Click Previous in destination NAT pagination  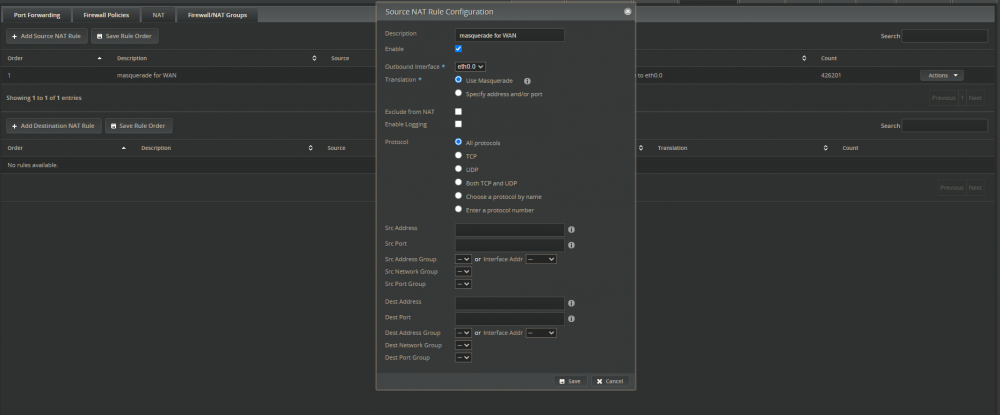point(952,188)
